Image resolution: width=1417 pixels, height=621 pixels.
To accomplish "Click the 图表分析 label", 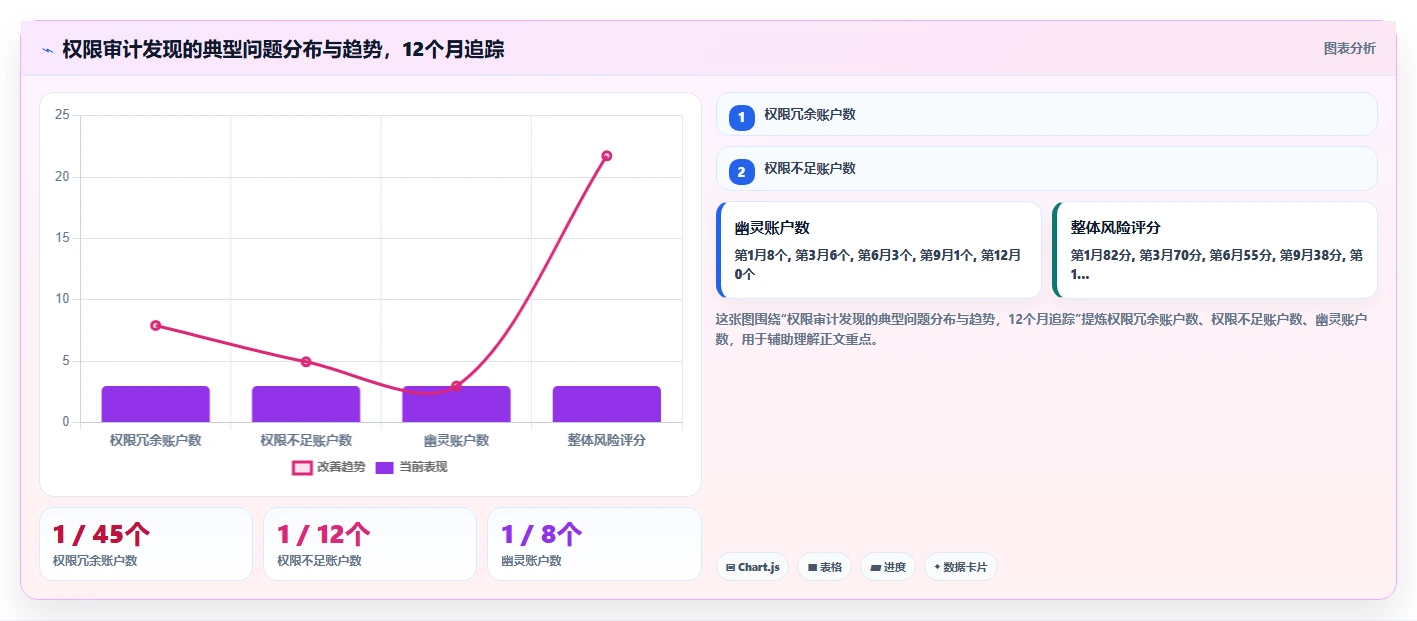I will (1349, 48).
